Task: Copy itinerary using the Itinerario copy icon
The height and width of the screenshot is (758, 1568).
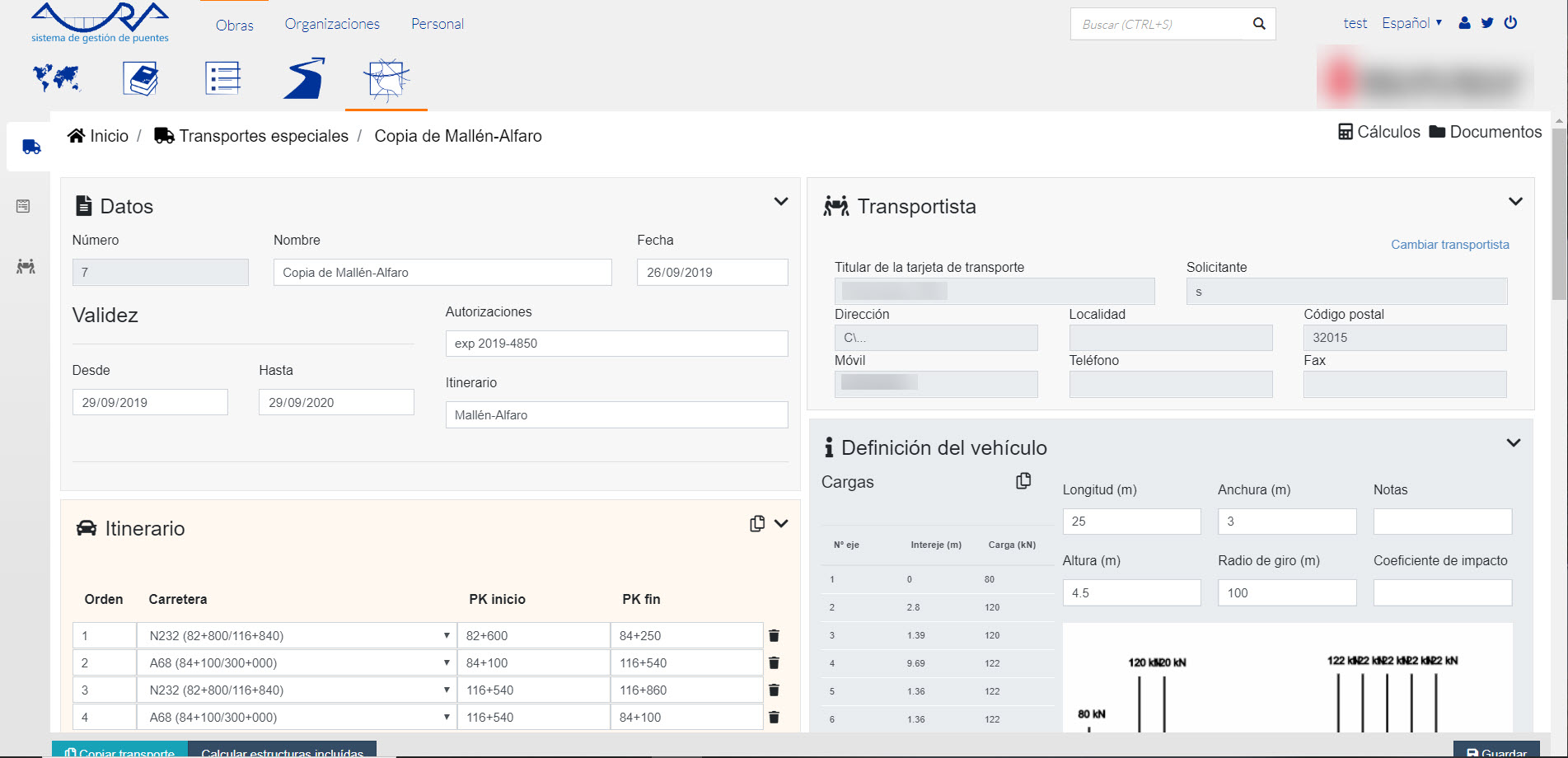Action: (757, 524)
